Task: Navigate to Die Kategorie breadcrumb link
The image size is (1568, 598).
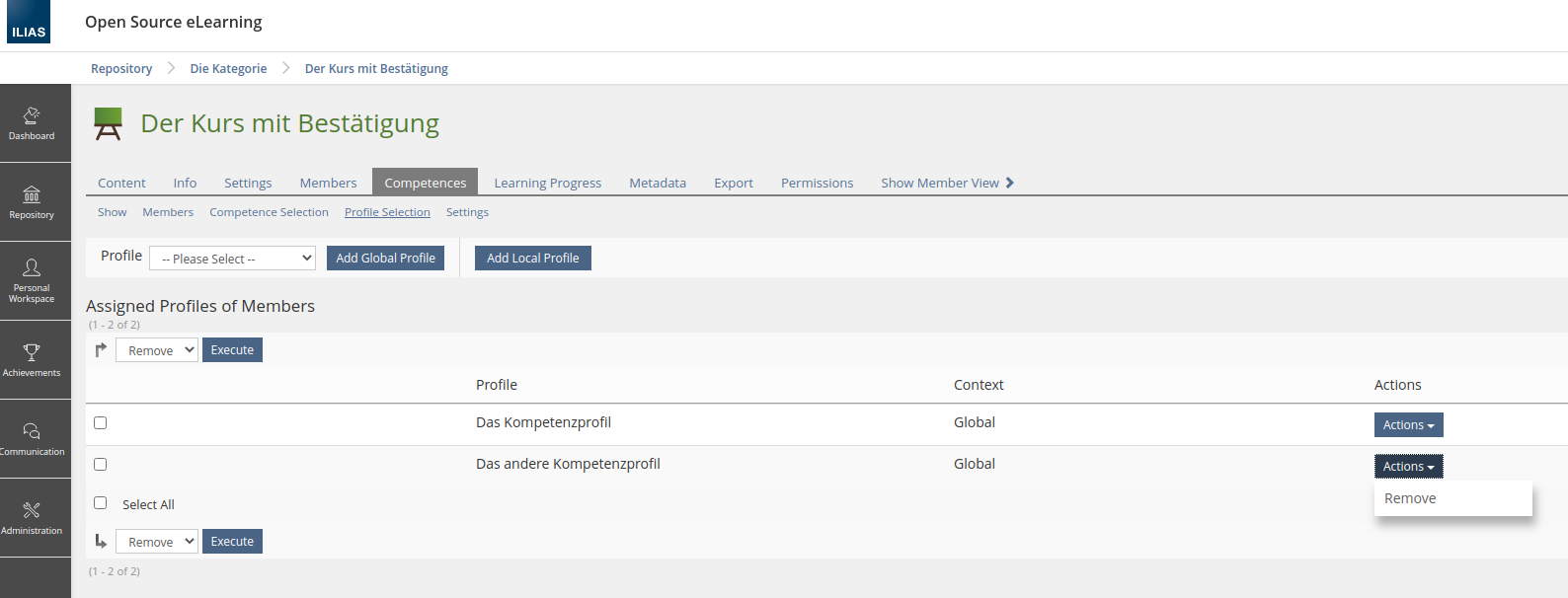Action: point(228,68)
